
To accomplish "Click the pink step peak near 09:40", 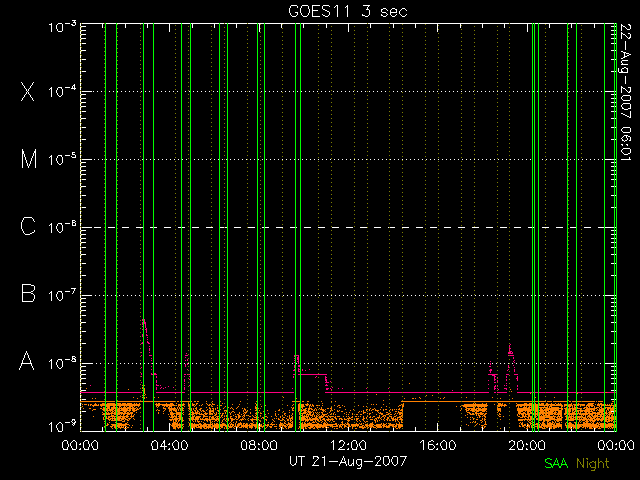I will [x=296, y=356].
